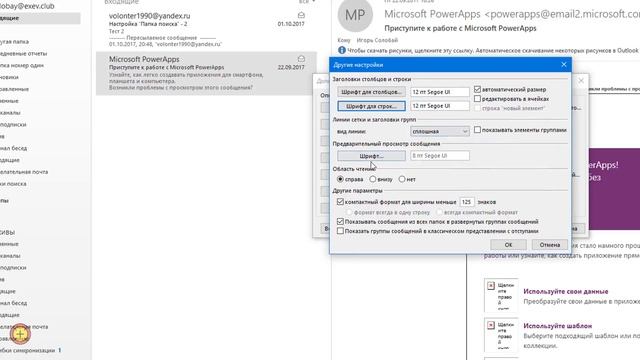Click the envelope icon on Microsoft PowerApps message
This screenshot has height=360, width=640.
pyautogui.click(x=301, y=59)
